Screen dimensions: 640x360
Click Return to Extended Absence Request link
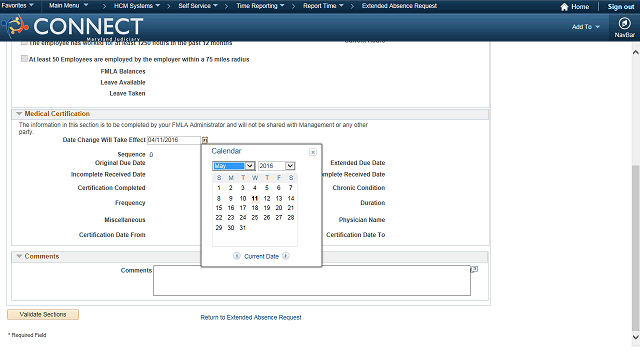(x=251, y=318)
